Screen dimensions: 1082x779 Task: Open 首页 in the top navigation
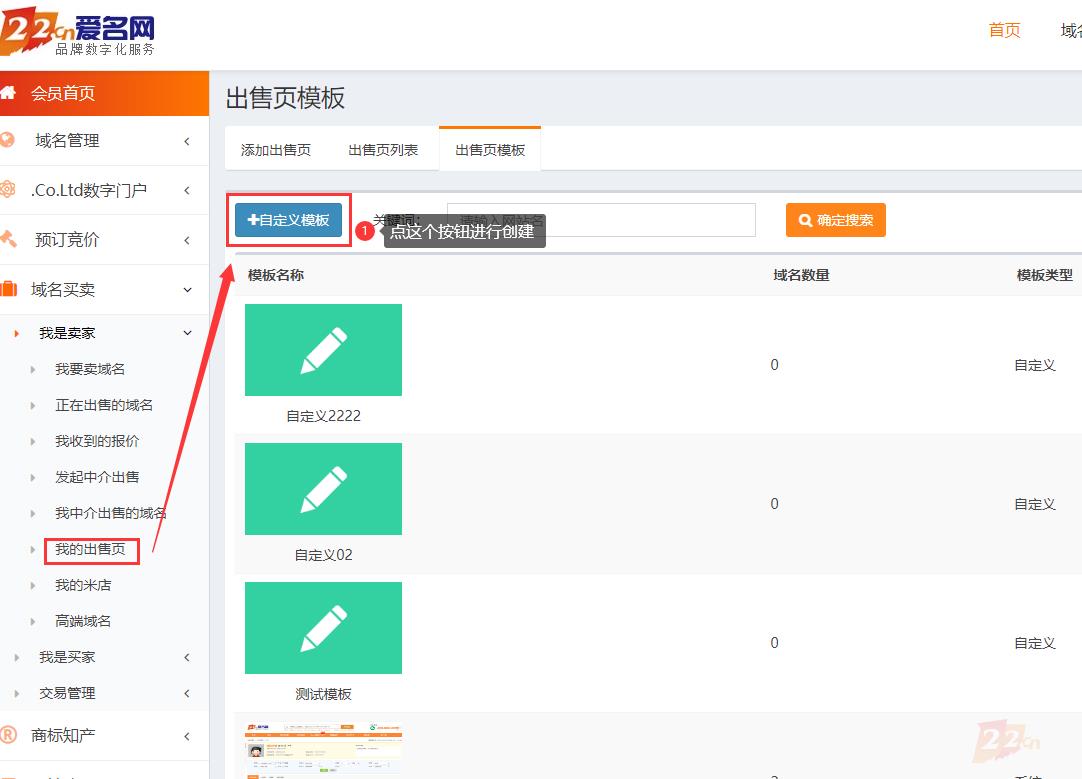coord(1004,30)
